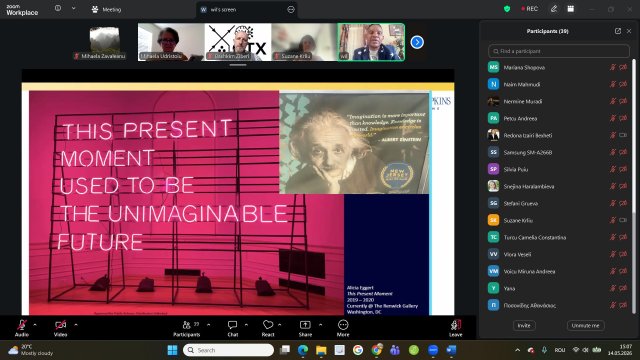Viewport: 640px width, 360px height.
Task: Click participant Snejina Haralambieva
Action: pyautogui.click(x=558, y=186)
